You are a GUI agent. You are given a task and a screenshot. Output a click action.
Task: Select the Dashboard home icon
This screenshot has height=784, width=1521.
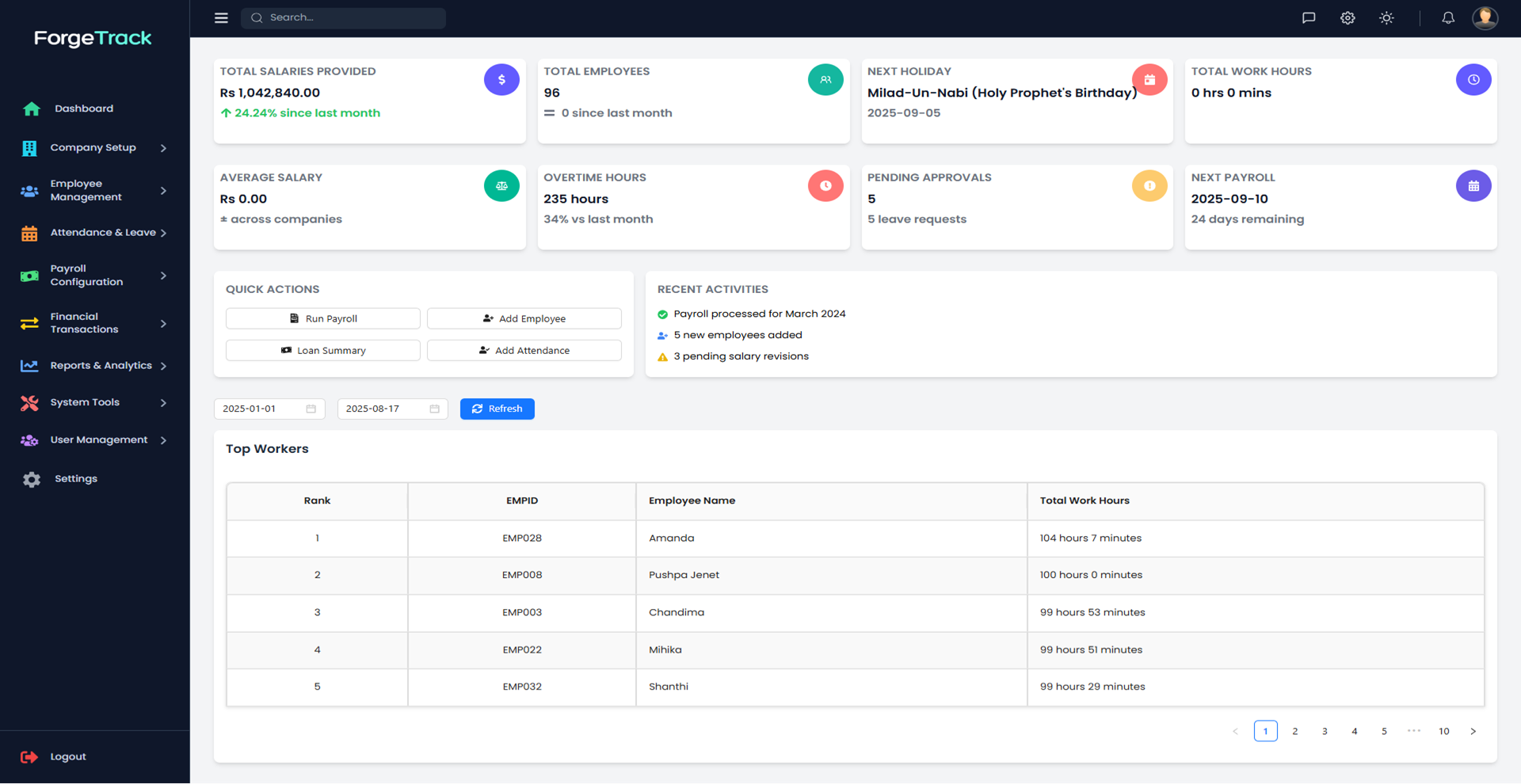(x=31, y=108)
